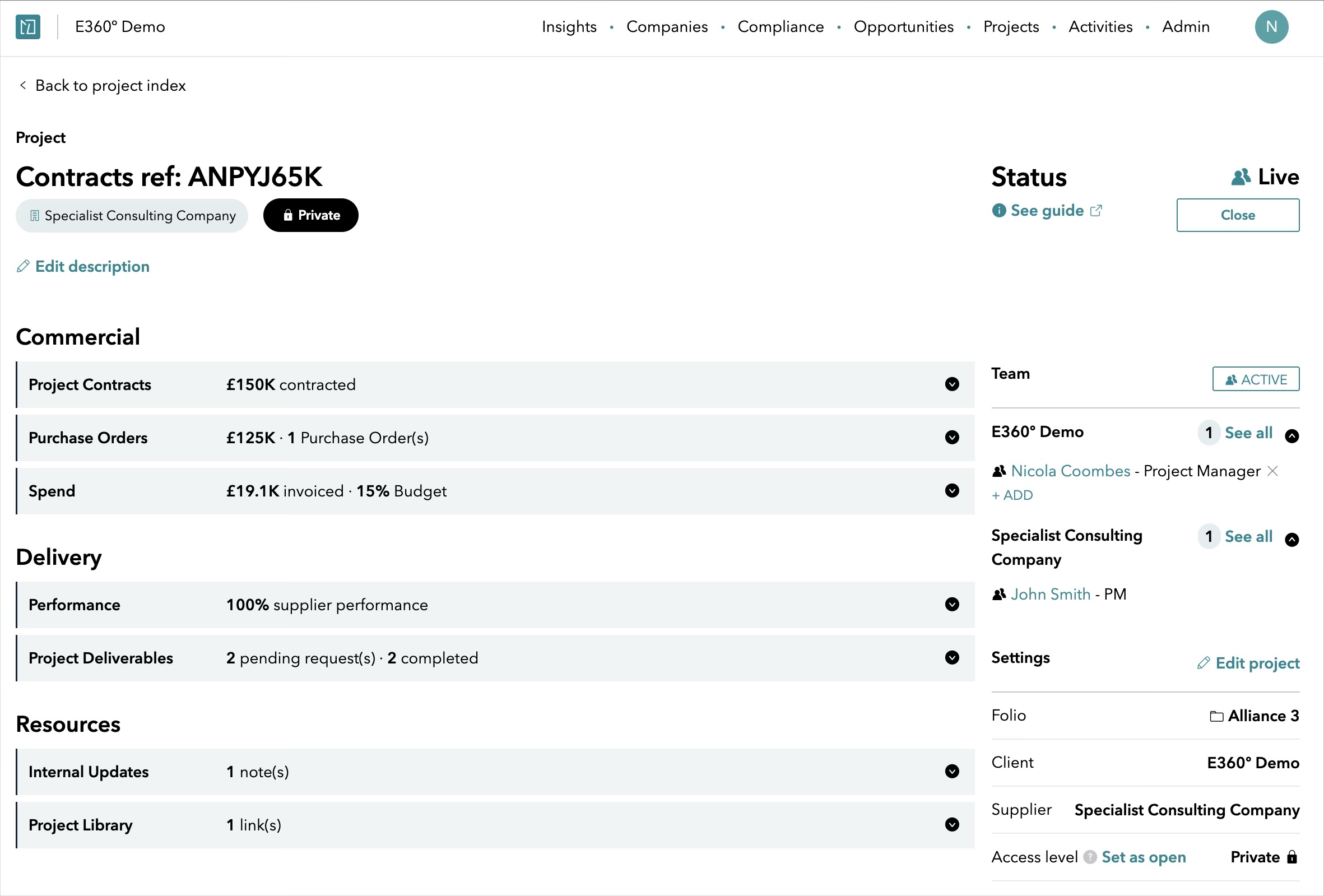See all Specialist Consulting Company members
Screen dimensions: 1324x896
click(1248, 537)
